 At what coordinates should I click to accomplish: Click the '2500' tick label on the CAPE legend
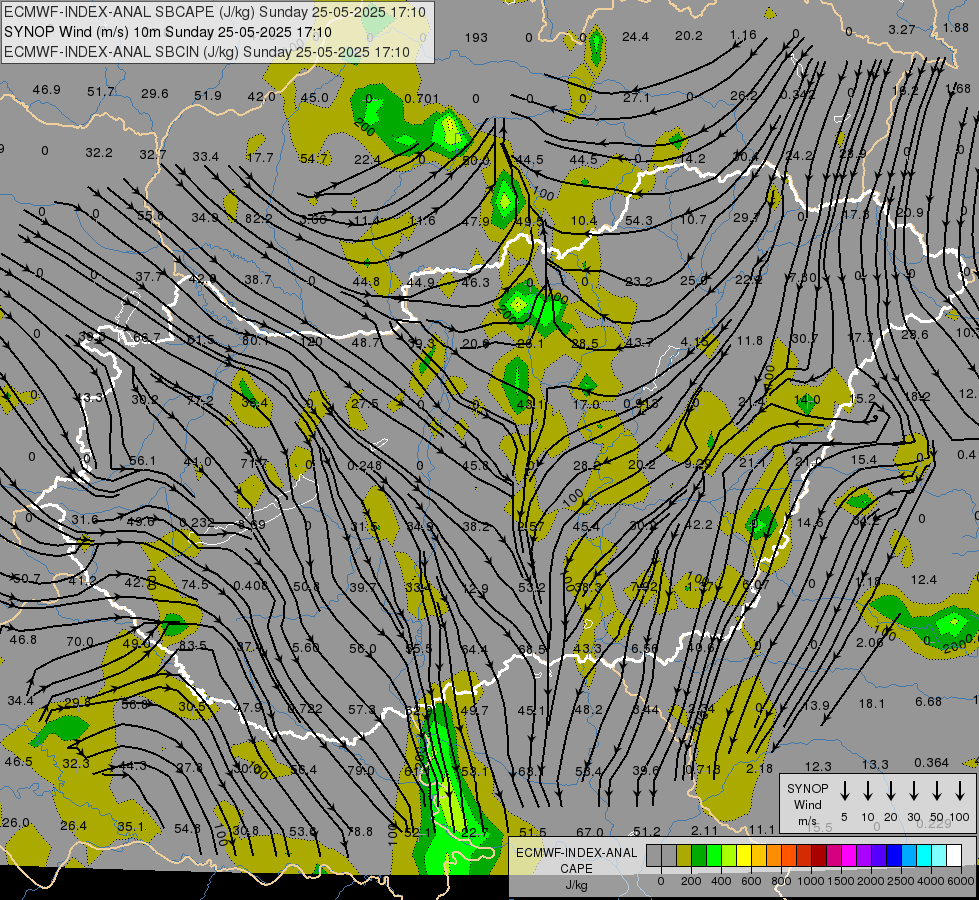tap(901, 881)
